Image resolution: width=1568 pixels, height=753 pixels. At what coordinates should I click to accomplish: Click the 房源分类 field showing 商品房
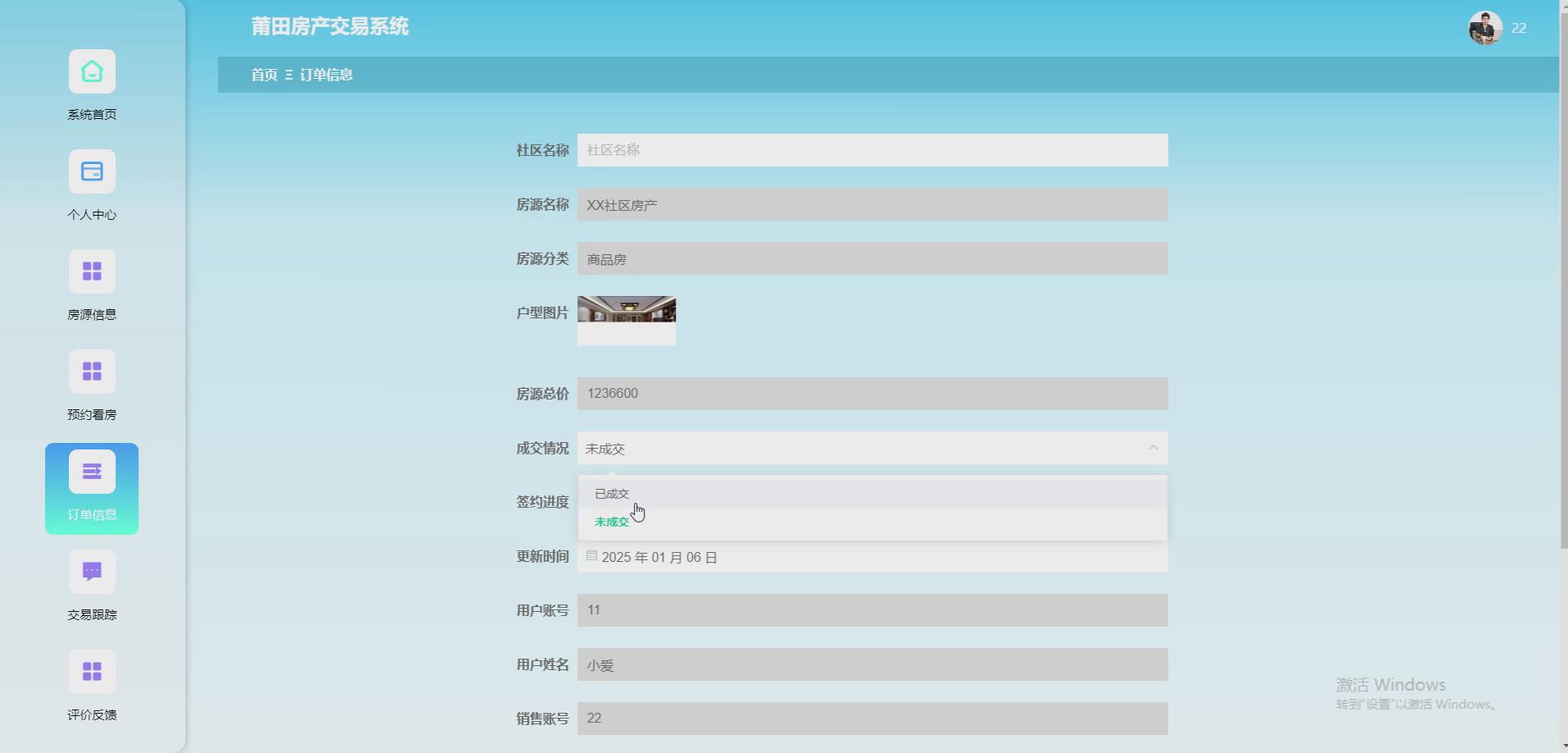click(873, 258)
